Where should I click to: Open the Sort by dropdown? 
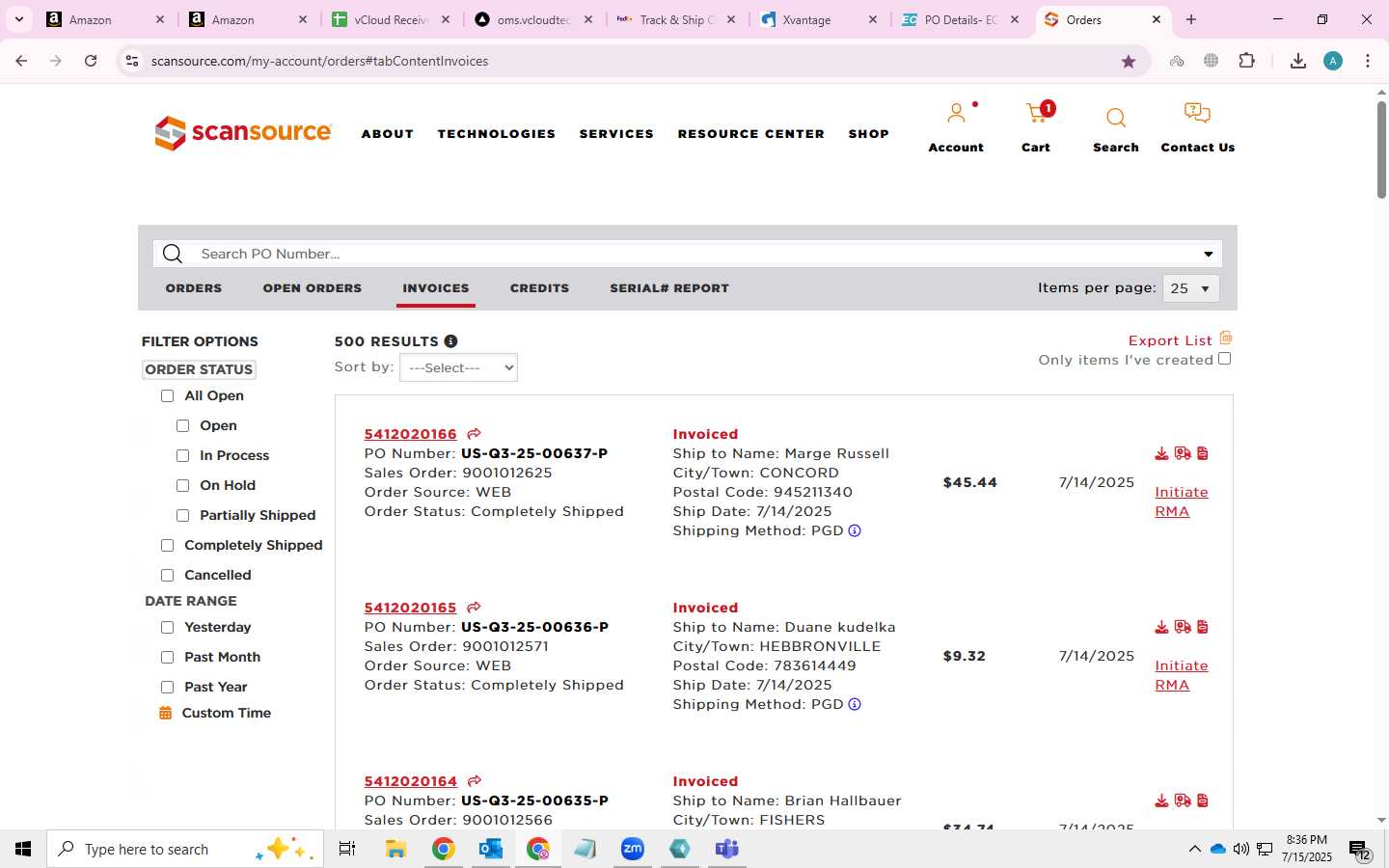click(x=458, y=367)
